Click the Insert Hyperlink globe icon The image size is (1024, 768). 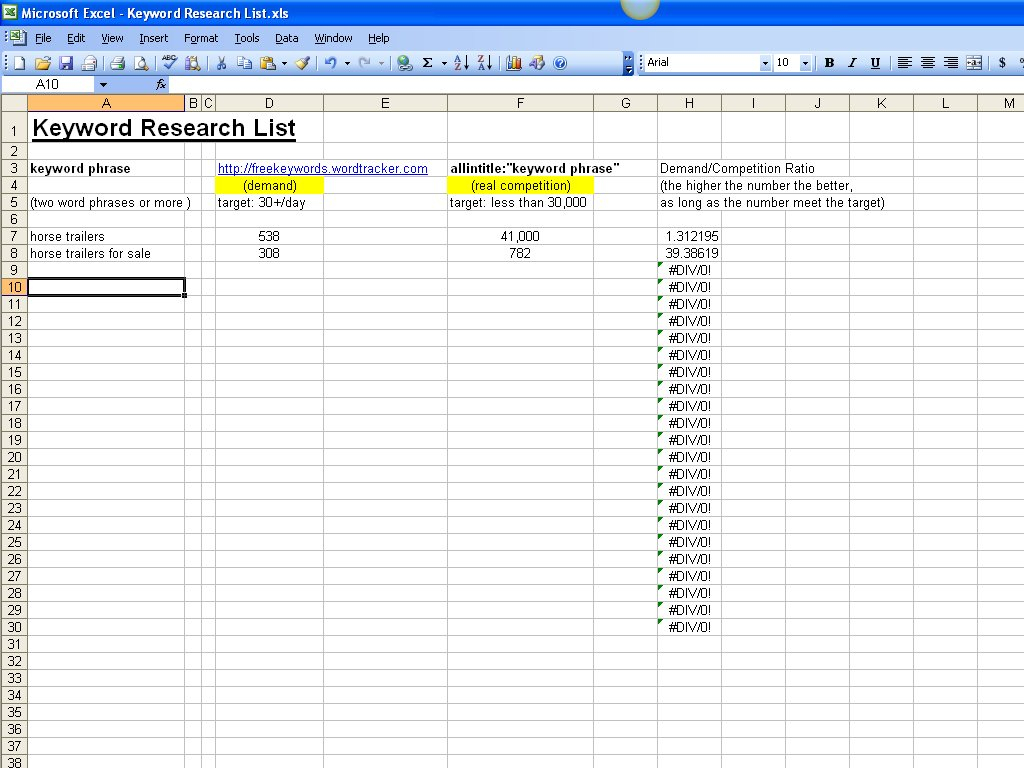click(404, 63)
